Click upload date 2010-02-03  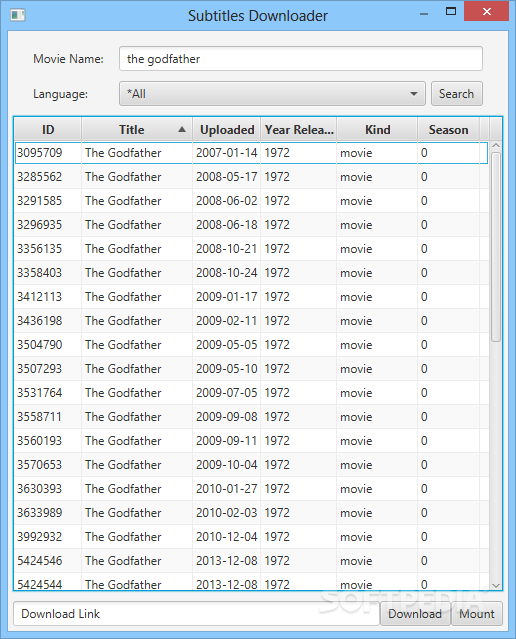[x=227, y=513]
